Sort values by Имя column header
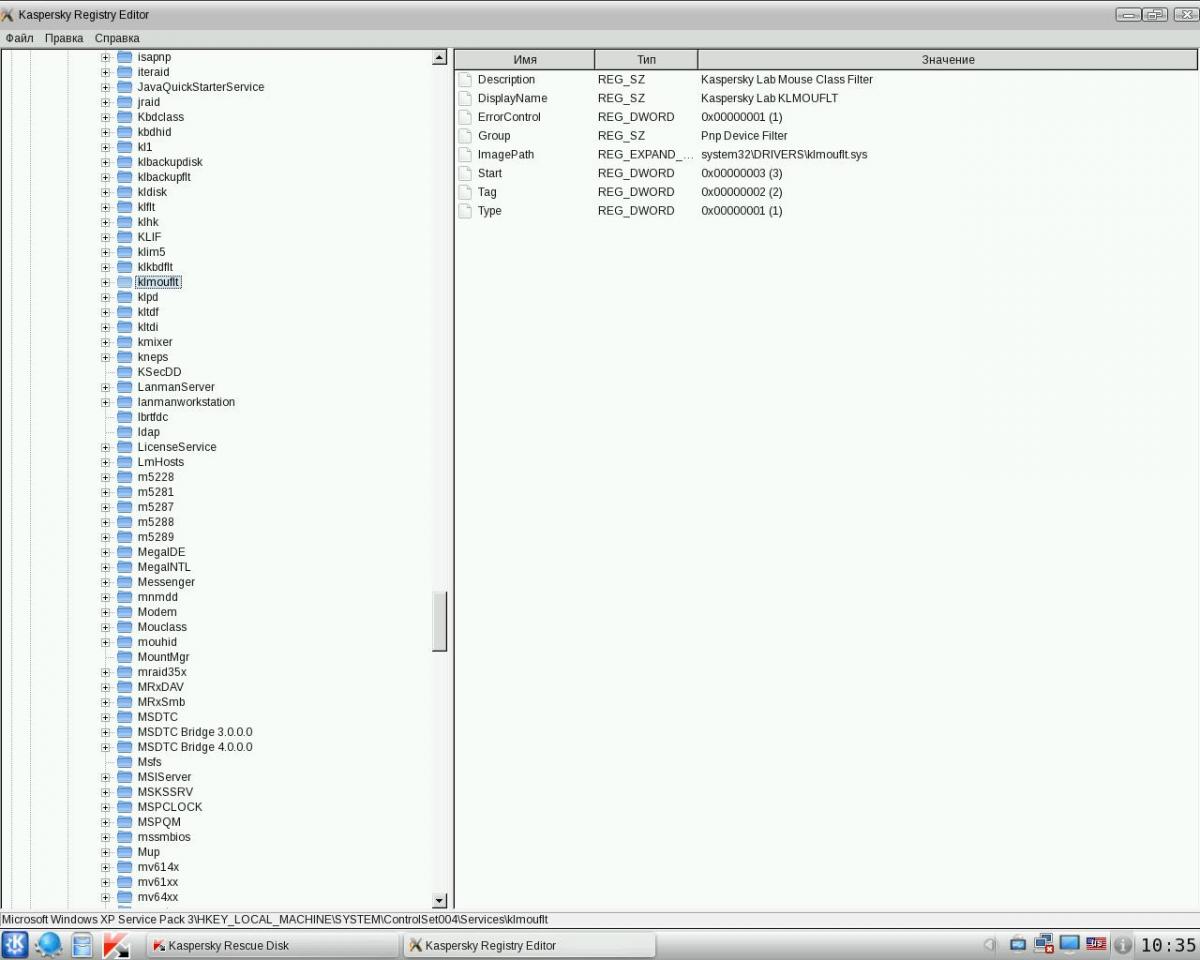 click(x=525, y=59)
